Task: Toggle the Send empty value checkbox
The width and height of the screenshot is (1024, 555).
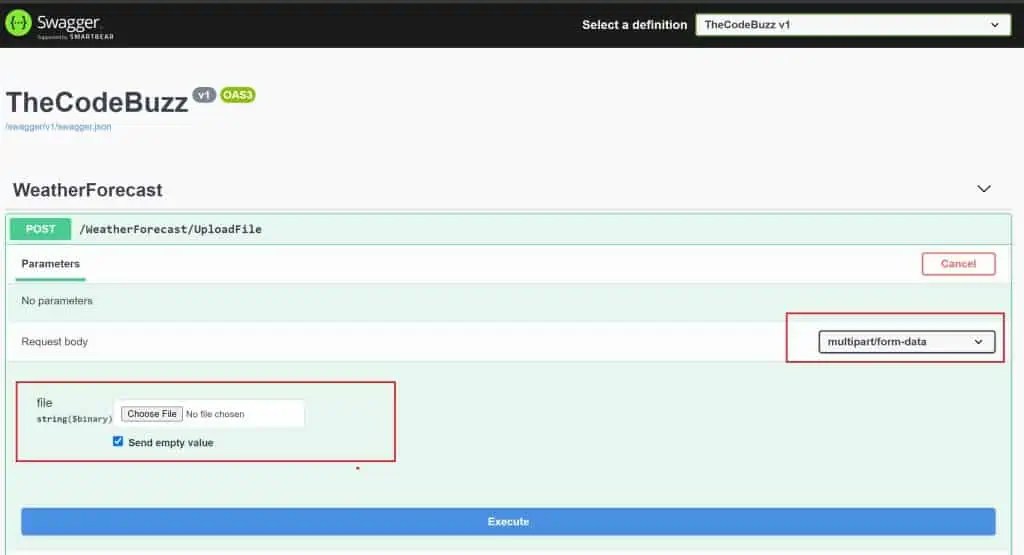Action: pyautogui.click(x=118, y=441)
